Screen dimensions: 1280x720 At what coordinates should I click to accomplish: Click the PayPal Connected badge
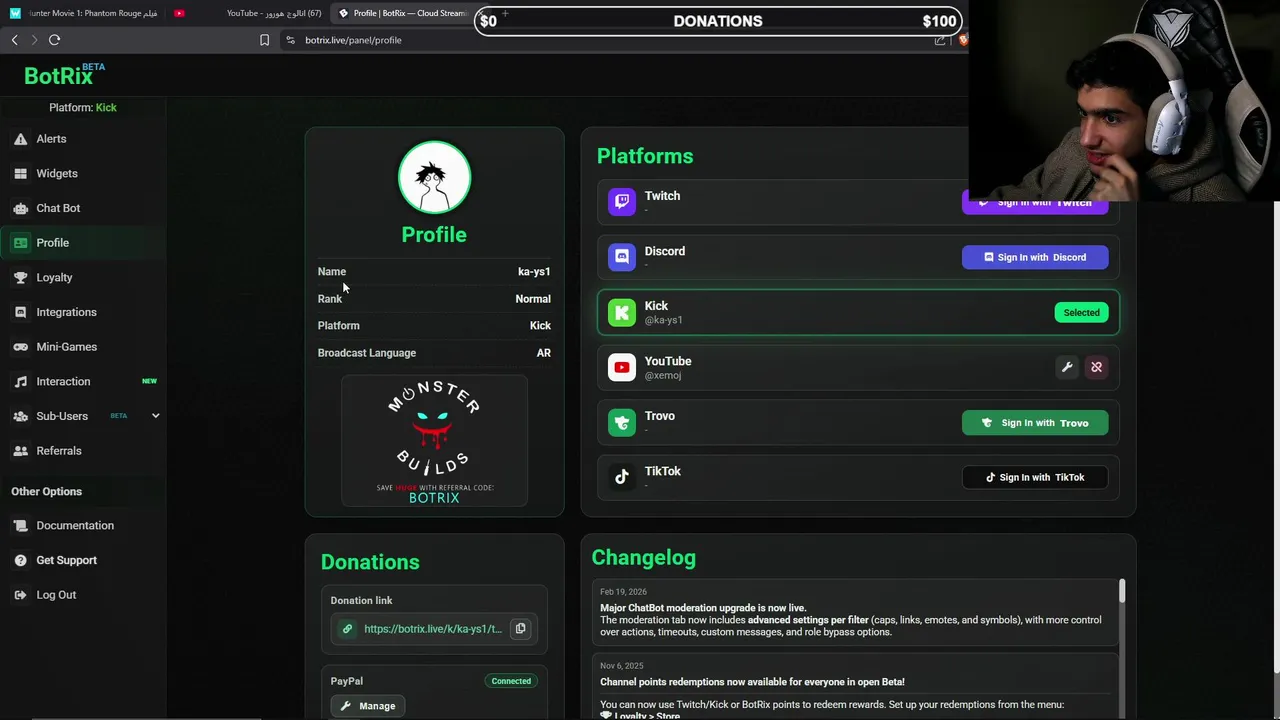(511, 681)
